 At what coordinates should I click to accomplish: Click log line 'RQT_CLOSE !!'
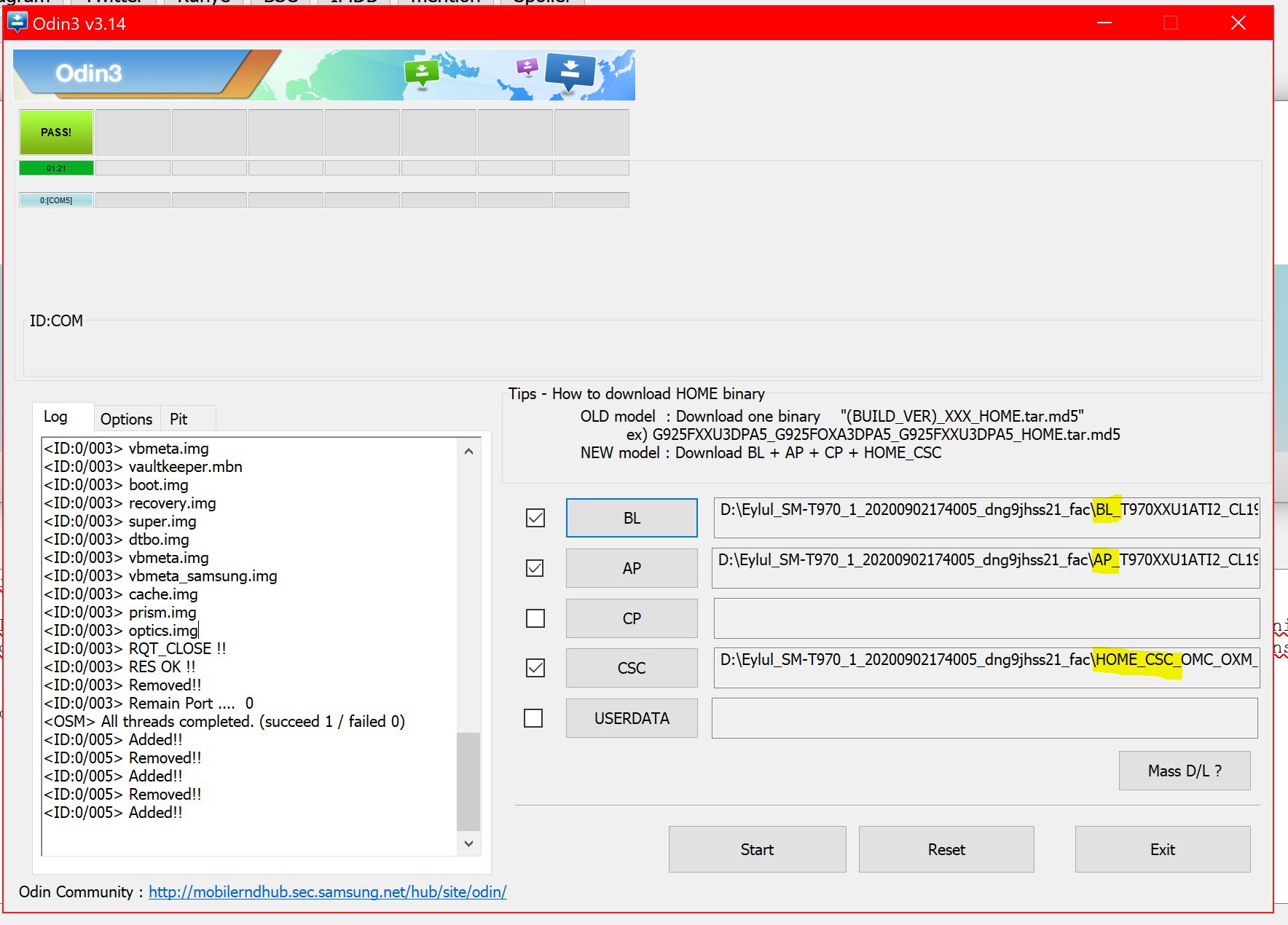click(x=136, y=649)
